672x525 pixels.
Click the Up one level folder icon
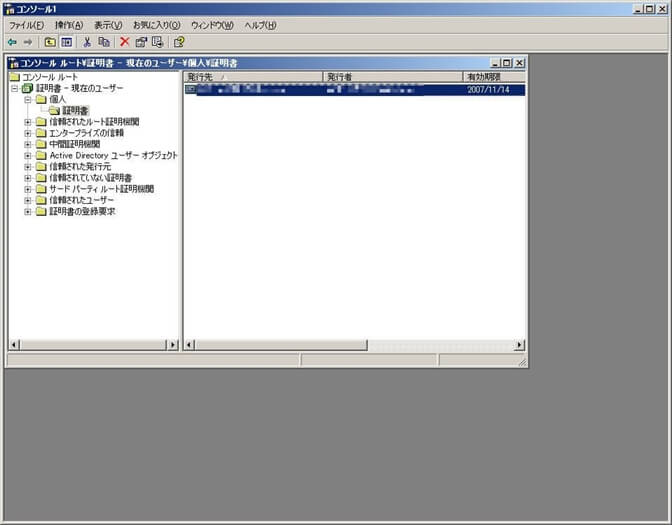50,42
